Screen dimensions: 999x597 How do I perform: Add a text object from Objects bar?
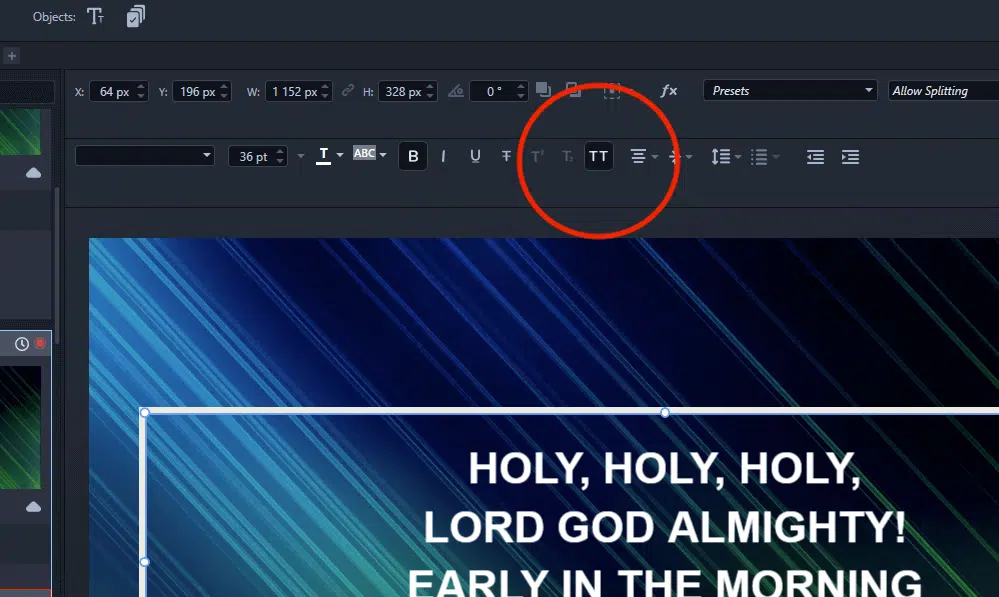96,17
